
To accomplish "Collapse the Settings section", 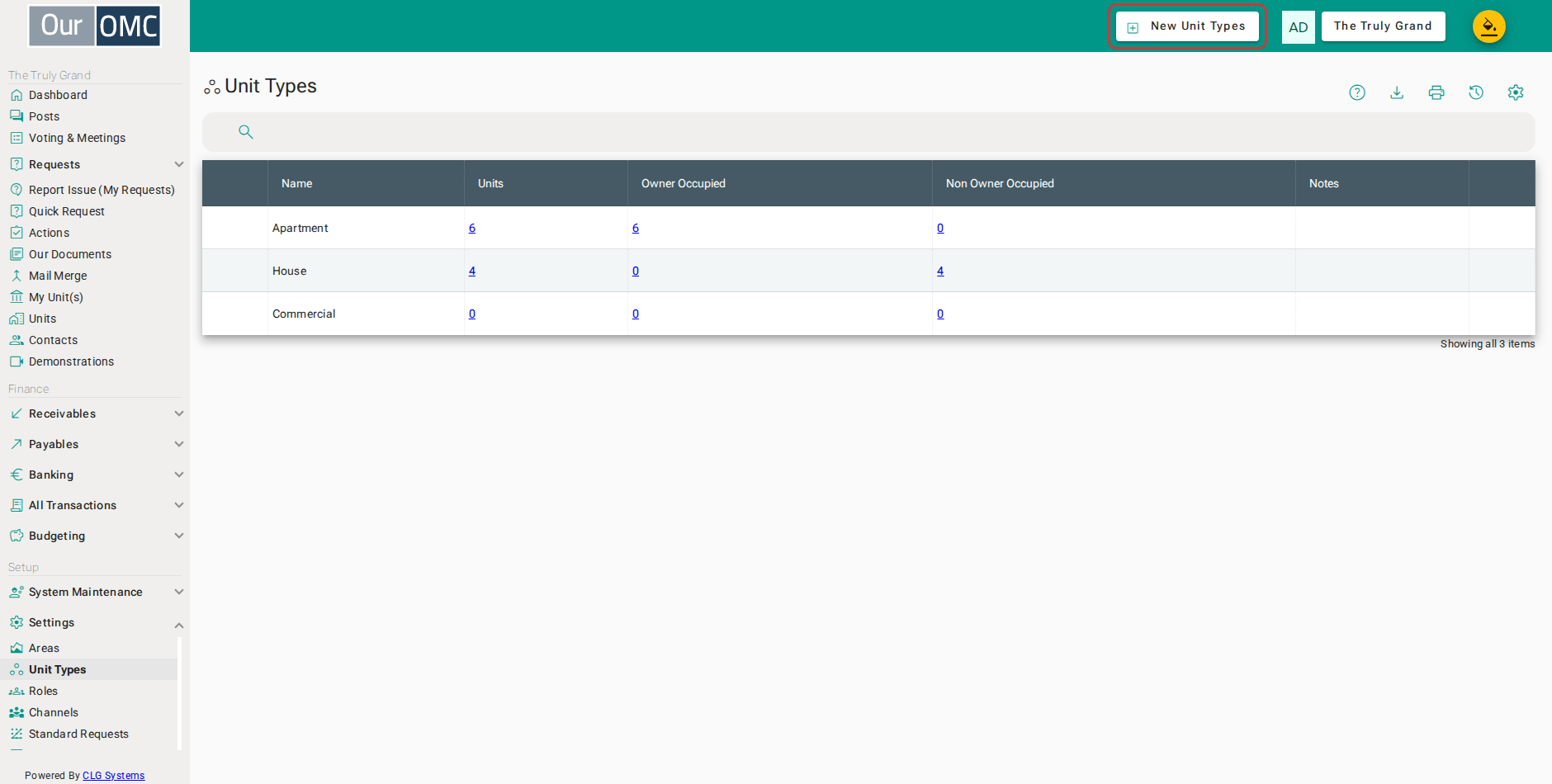I will point(179,625).
